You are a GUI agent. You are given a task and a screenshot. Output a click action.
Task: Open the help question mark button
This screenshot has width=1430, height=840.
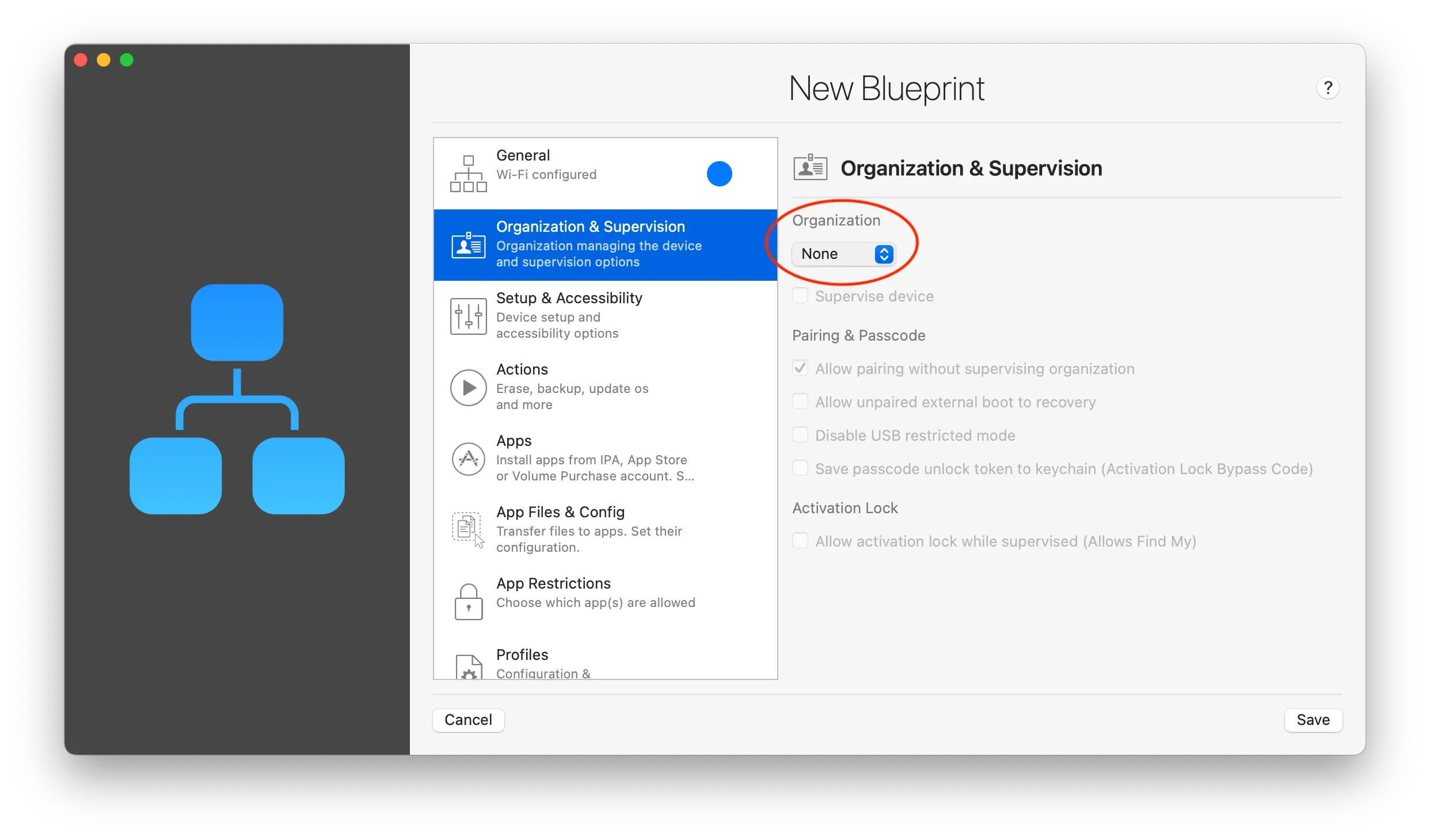point(1328,87)
